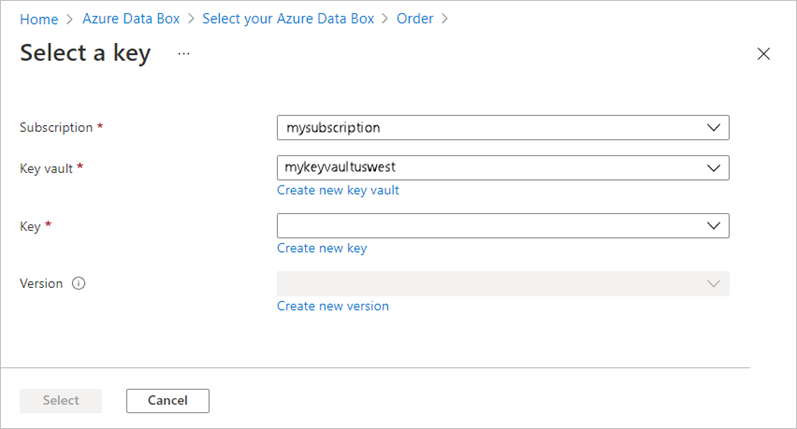Click the Select a key heading

click(x=85, y=53)
